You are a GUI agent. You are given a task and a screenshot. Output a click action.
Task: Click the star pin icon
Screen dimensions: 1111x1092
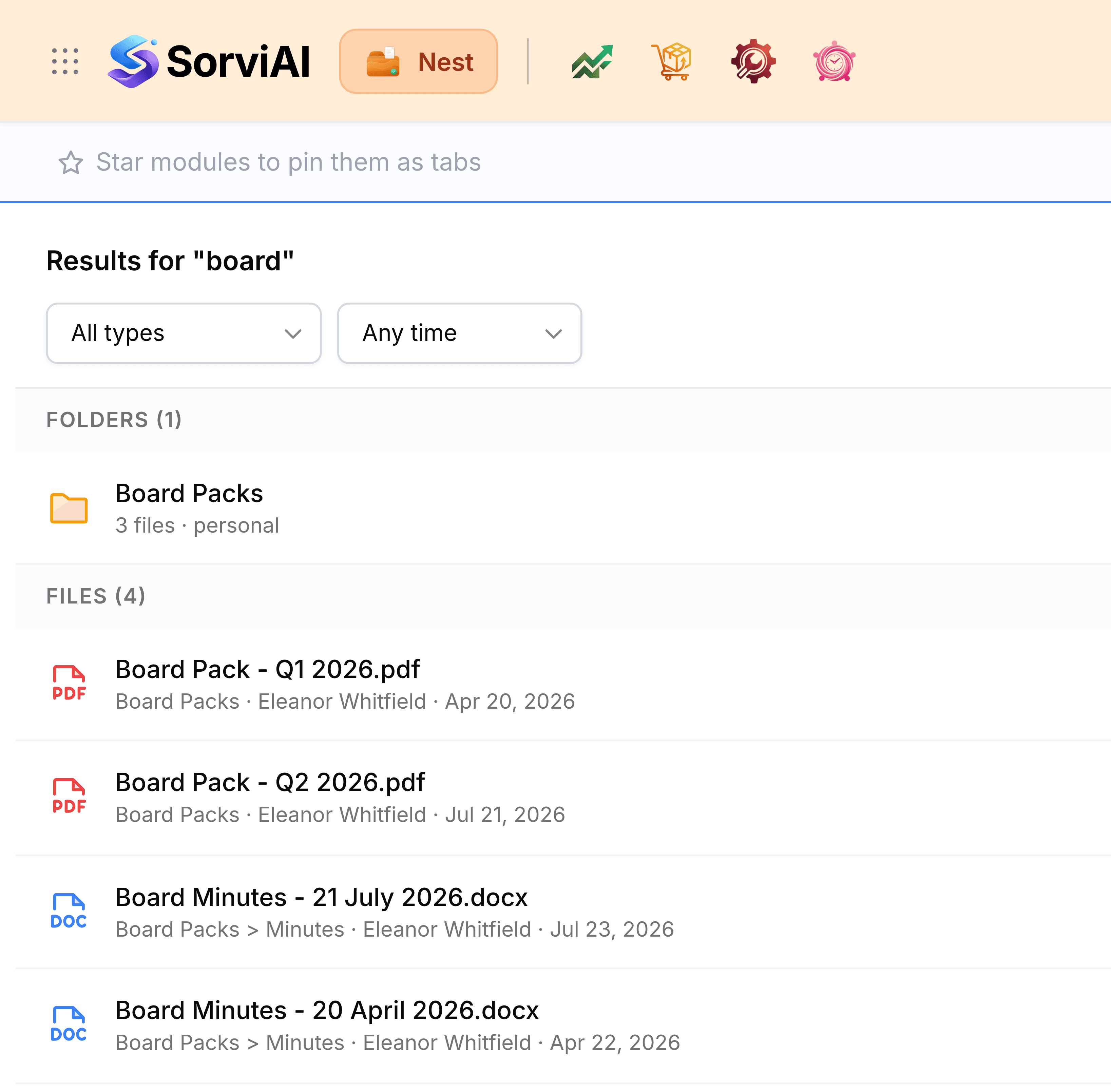tap(71, 162)
